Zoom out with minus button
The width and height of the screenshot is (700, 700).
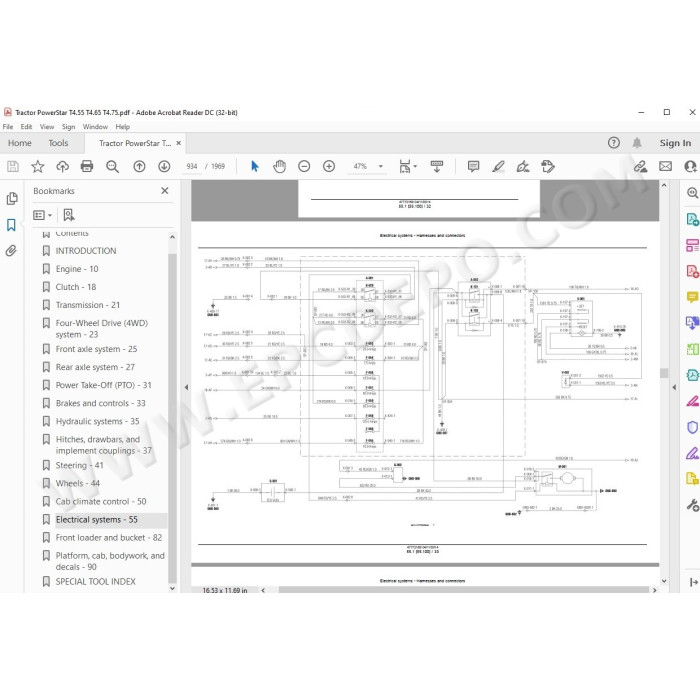(304, 167)
